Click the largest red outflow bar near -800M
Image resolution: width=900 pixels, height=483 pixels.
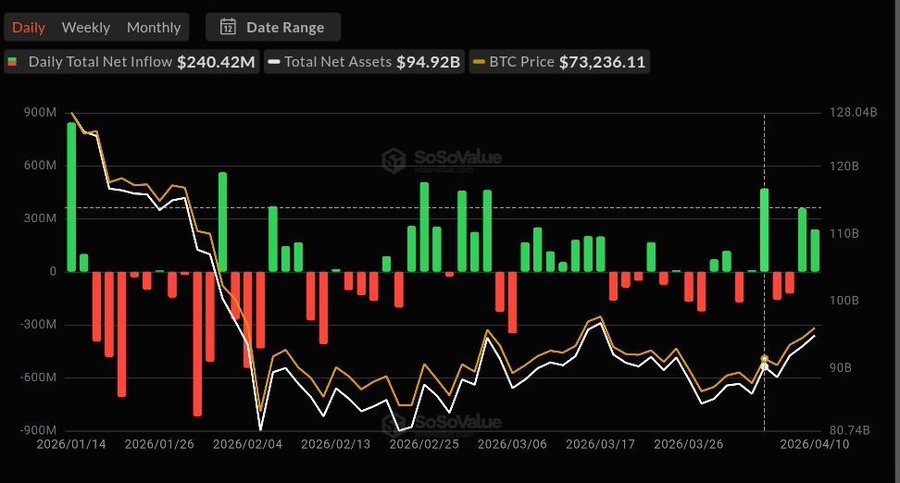tap(197, 343)
